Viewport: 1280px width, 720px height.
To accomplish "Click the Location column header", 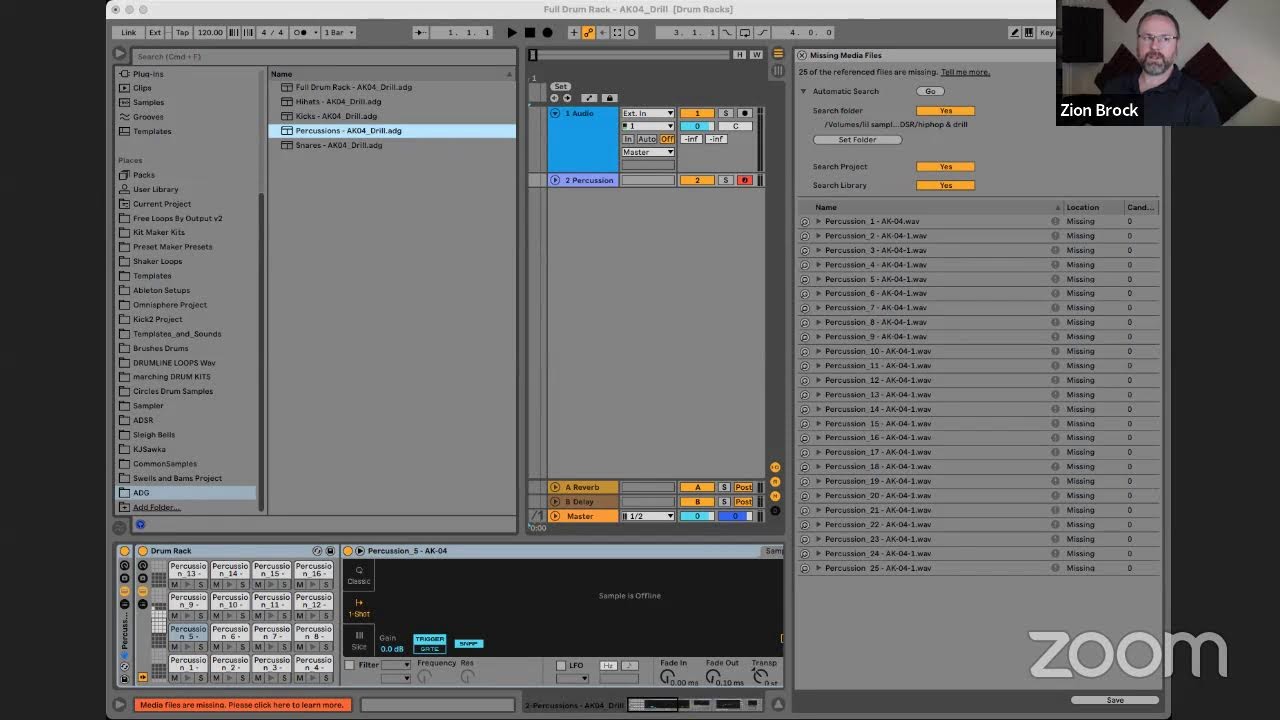I will click(x=1094, y=207).
